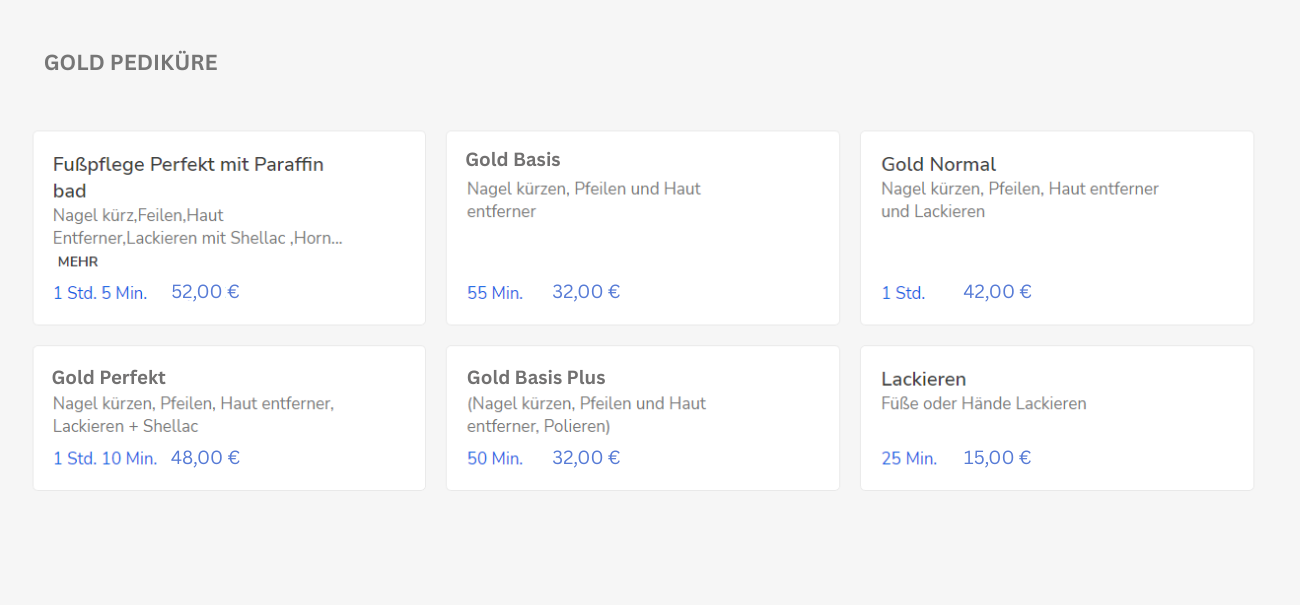This screenshot has height=605, width=1300.
Task: Click the GOLD PEDIKÜRE section heading
Action: click(x=131, y=63)
